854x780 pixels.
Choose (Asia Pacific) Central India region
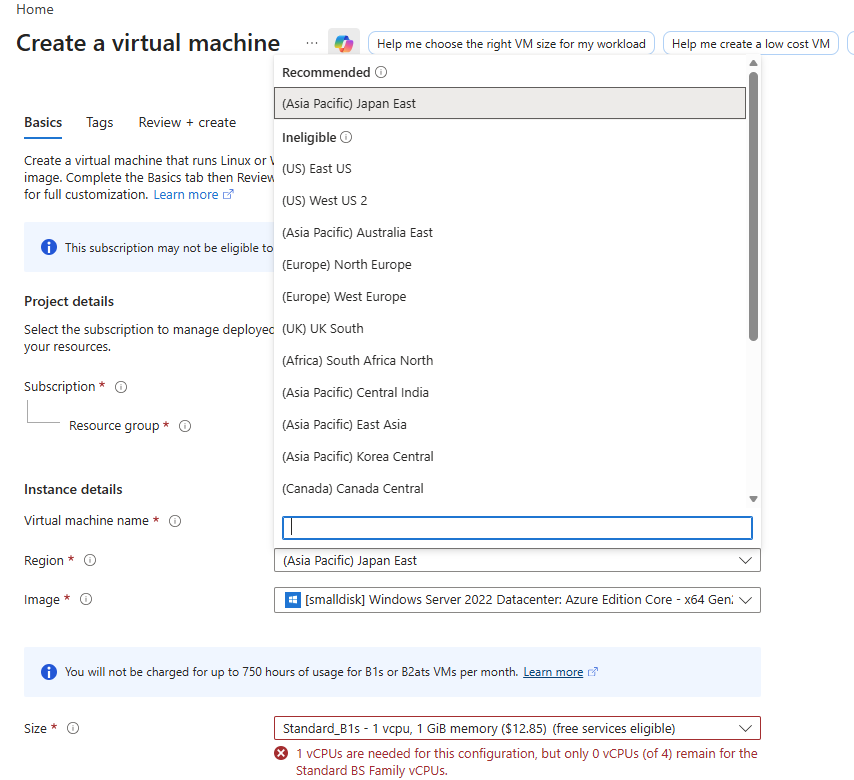[510, 393]
